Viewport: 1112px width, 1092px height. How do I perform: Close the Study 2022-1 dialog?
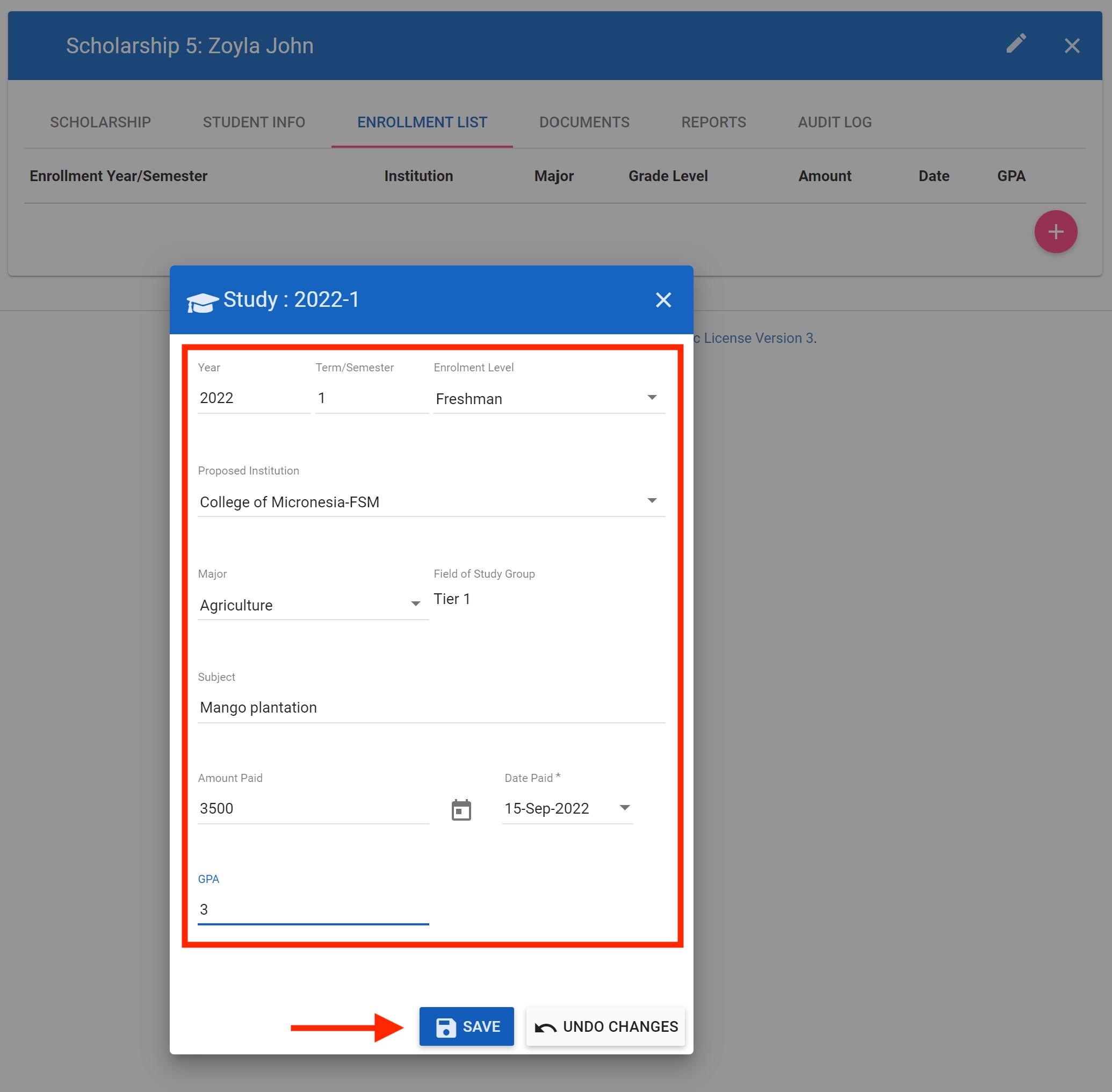(x=663, y=300)
